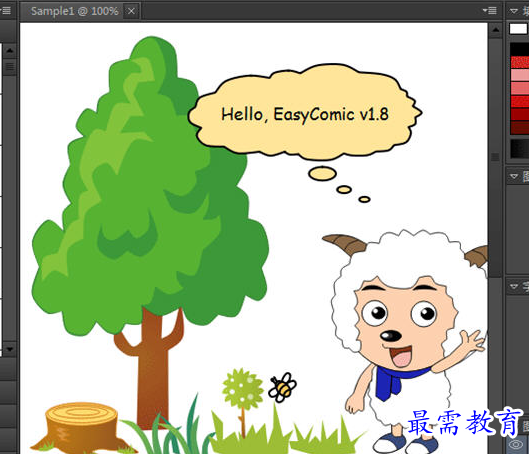The height and width of the screenshot is (454, 529).
Task: Choose the speckled bright red swatch
Action: pos(520,62)
